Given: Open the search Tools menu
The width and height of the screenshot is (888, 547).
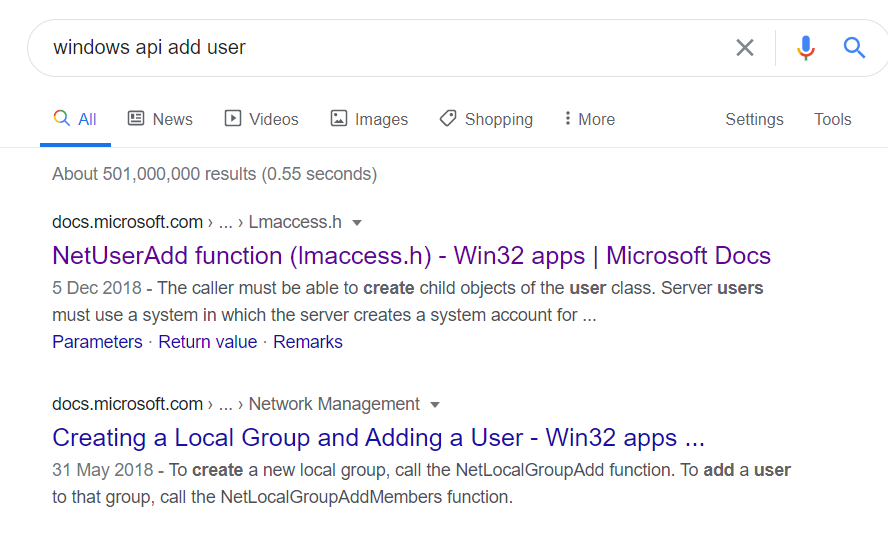Looking at the screenshot, I should coord(832,119).
